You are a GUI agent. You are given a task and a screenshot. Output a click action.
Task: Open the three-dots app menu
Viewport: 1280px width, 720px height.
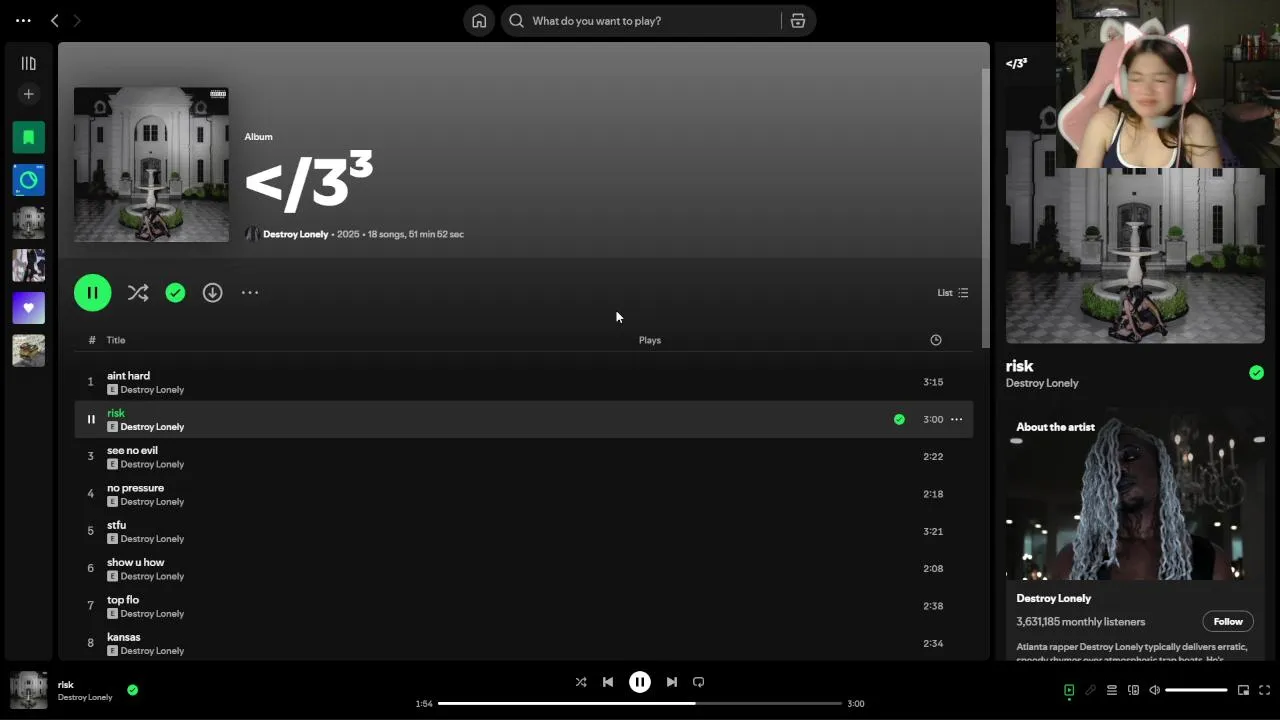pos(23,20)
